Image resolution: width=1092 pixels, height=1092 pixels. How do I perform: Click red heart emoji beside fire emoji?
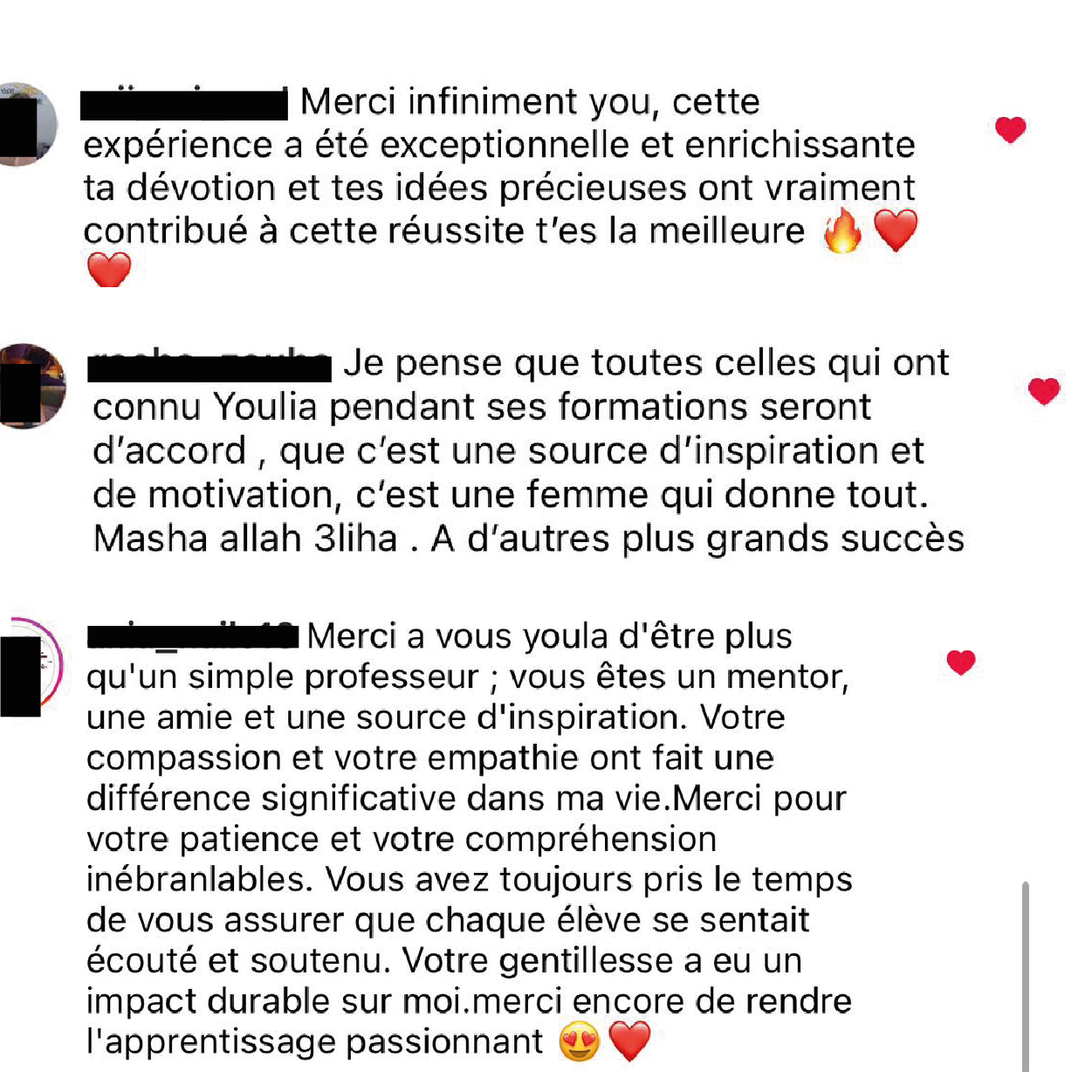pos(896,230)
